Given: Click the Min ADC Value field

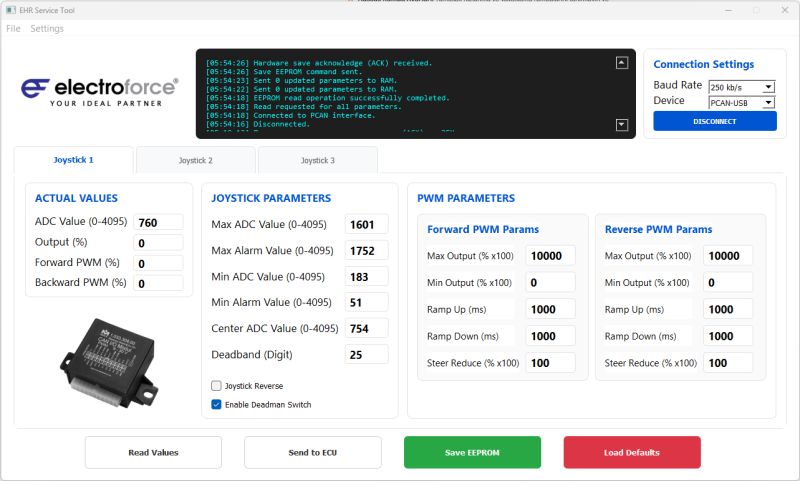Looking at the screenshot, I should tap(366, 276).
